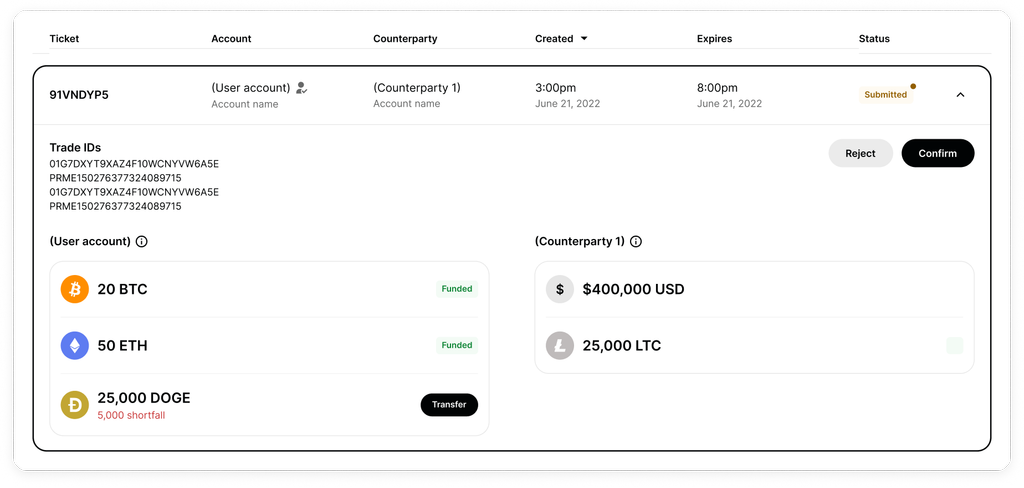Sort by Created column dropdown arrow

click(584, 39)
